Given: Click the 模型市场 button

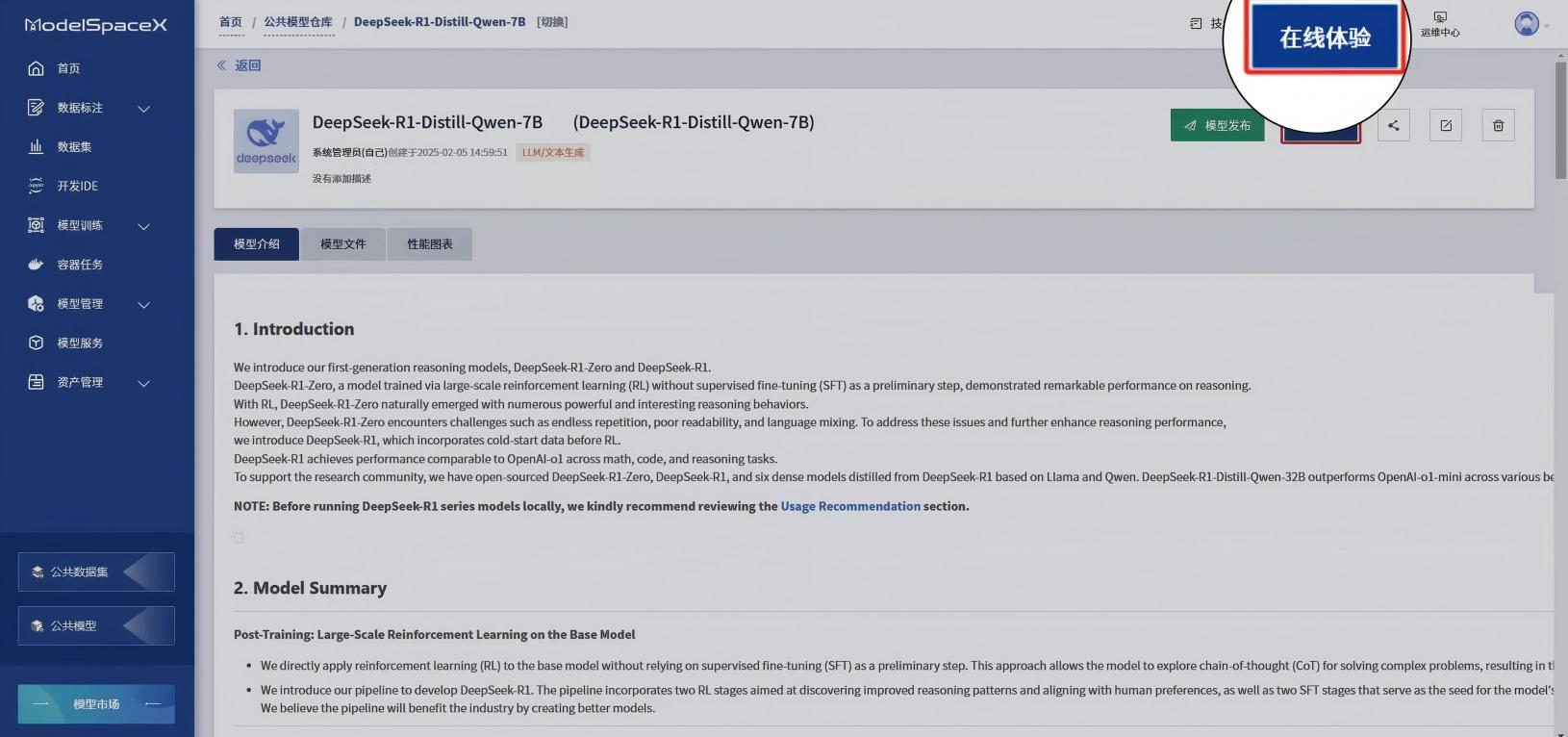Looking at the screenshot, I should click(x=96, y=704).
